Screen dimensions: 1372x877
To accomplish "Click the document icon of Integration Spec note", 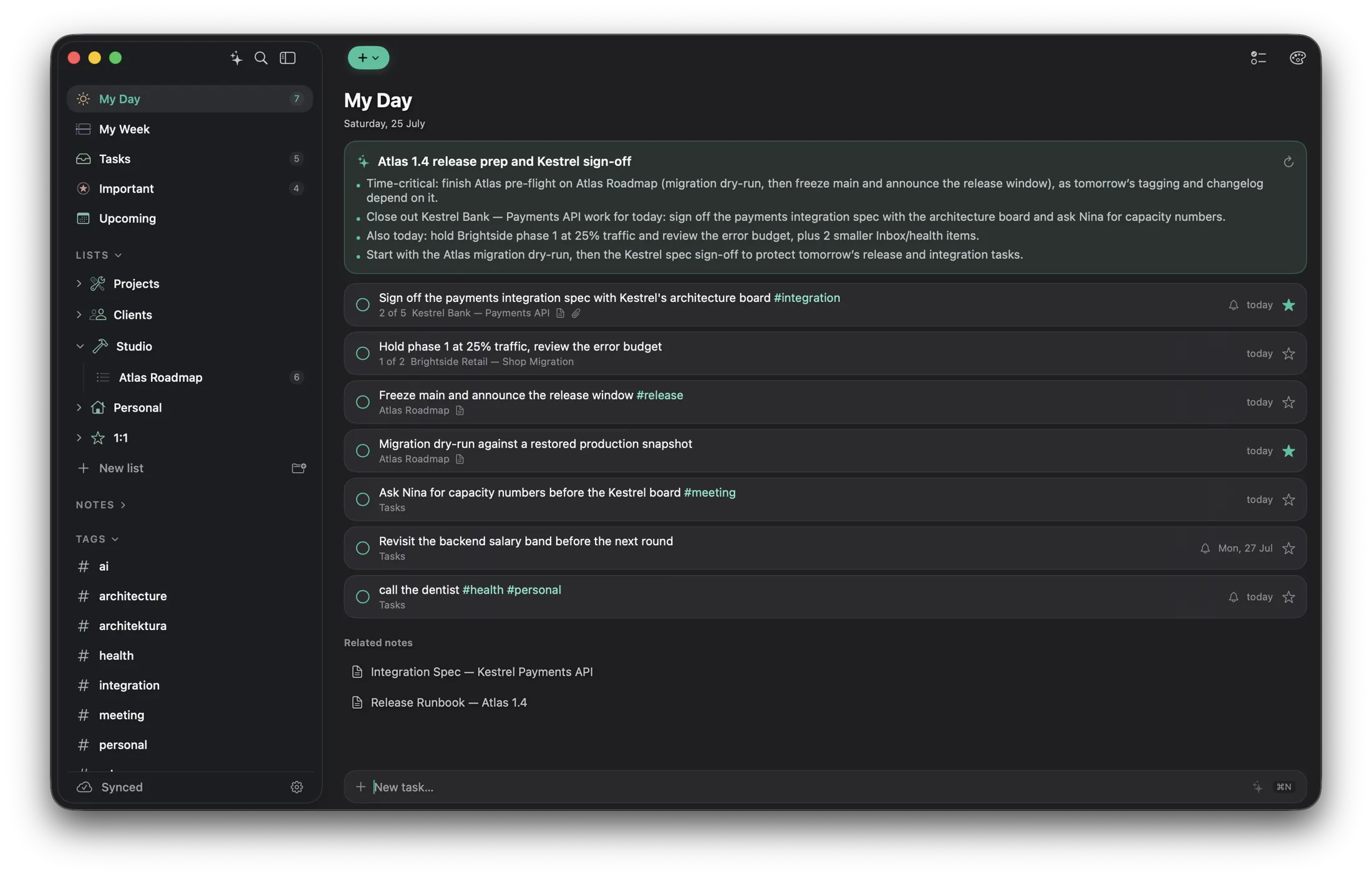I will coord(357,672).
